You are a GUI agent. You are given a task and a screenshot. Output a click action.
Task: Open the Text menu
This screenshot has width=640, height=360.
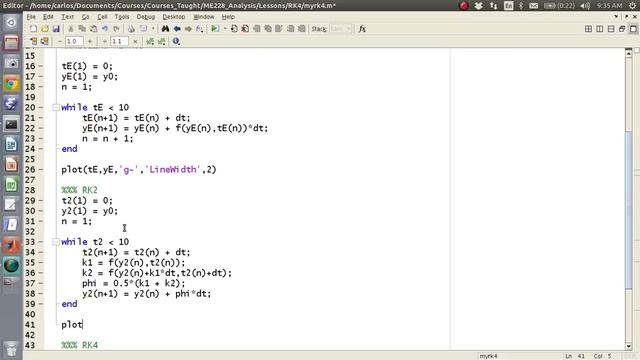(x=67, y=17)
